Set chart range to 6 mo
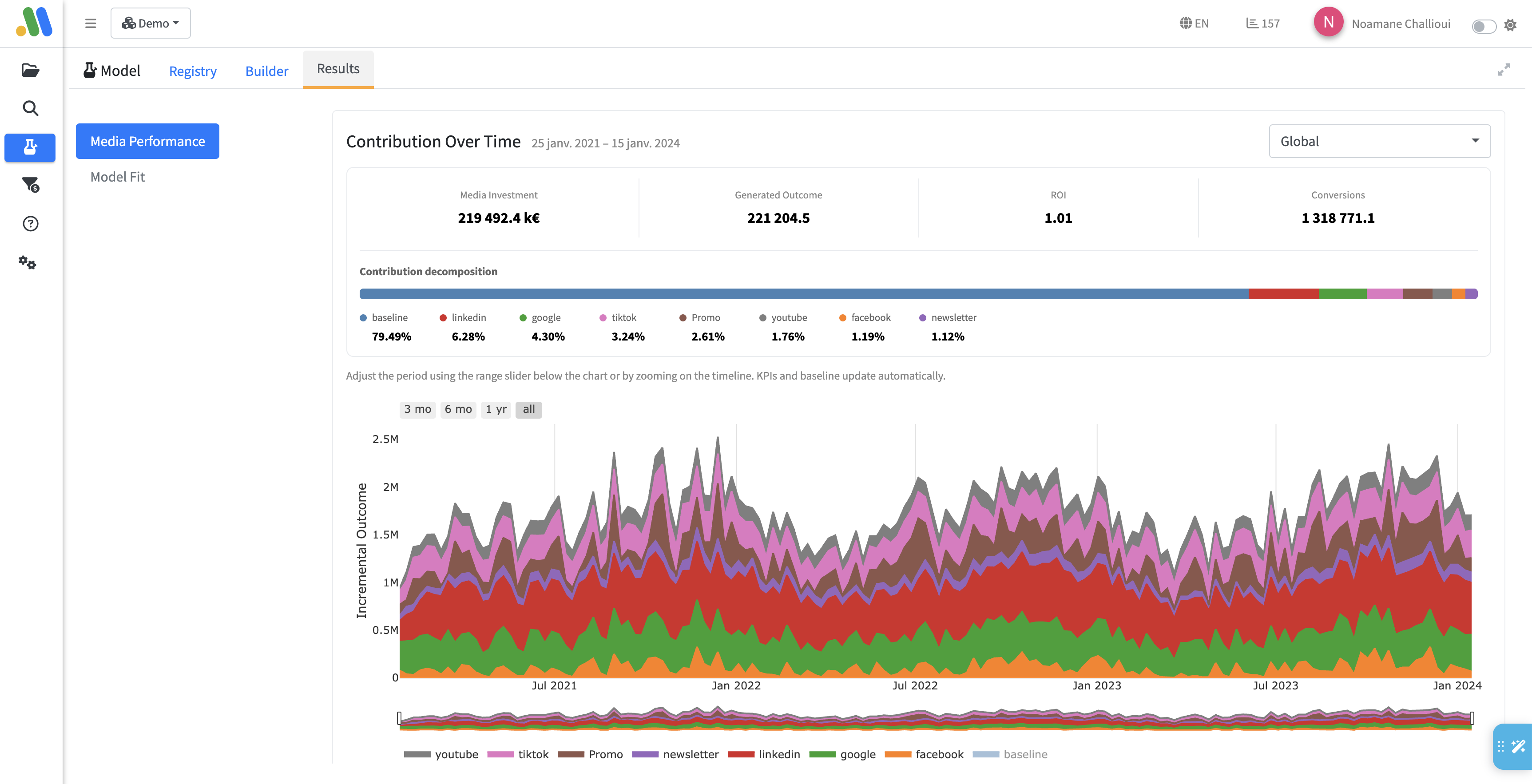Viewport: 1532px width, 784px height. pos(458,409)
